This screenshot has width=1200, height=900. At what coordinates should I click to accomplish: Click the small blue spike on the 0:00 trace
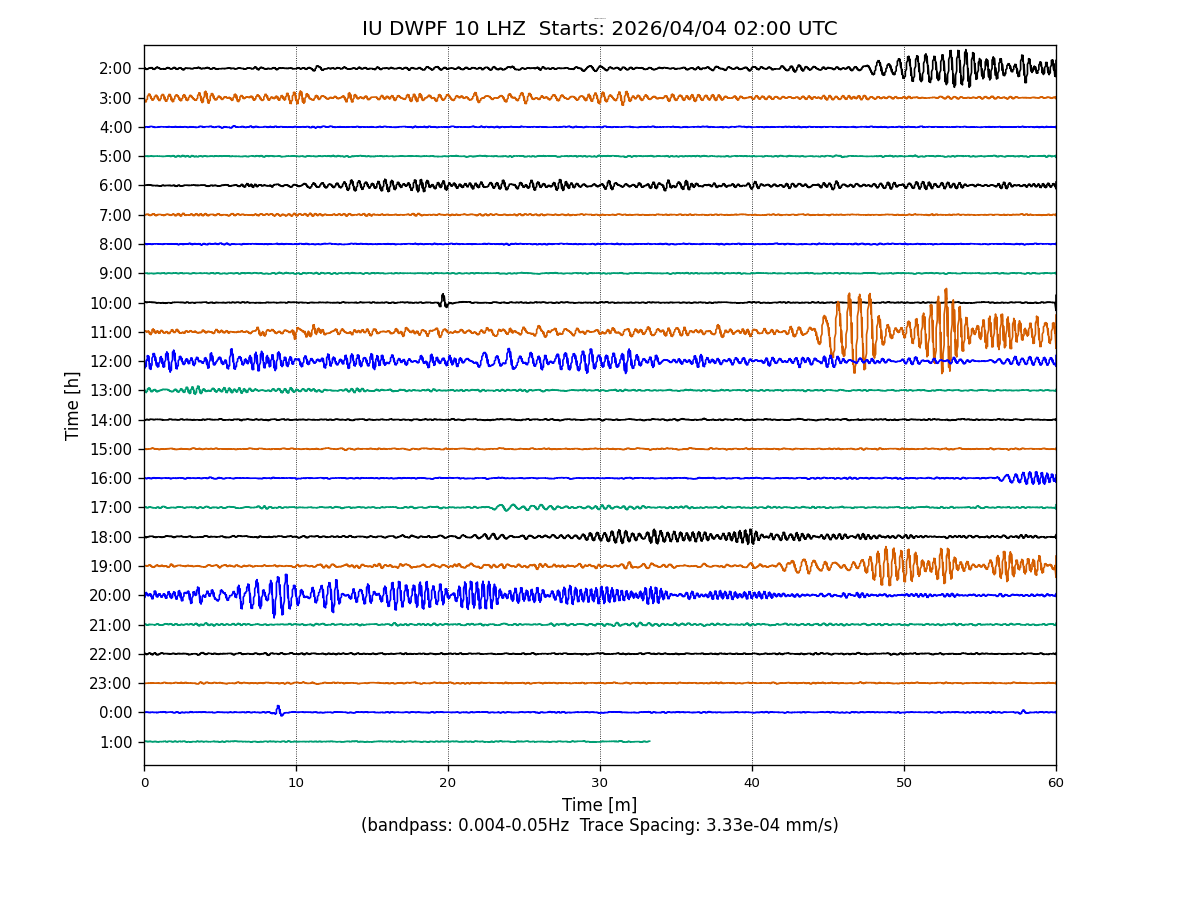pyautogui.click(x=279, y=709)
